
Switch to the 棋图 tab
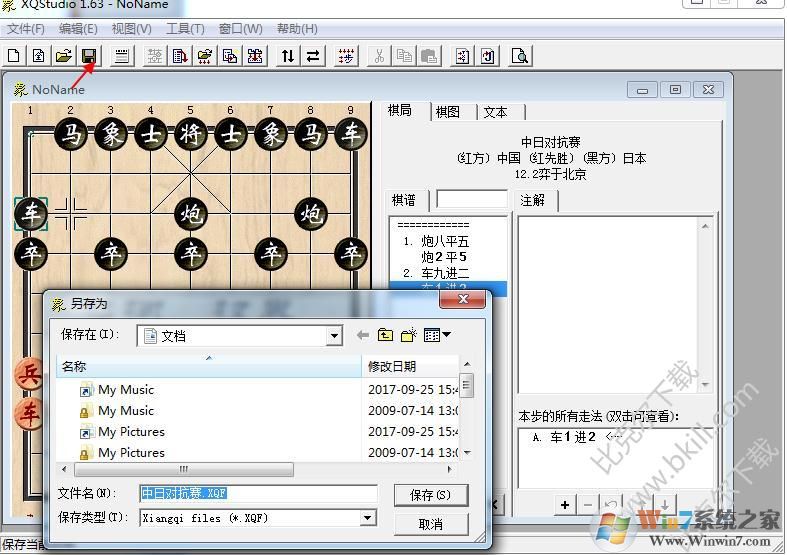pyautogui.click(x=448, y=112)
